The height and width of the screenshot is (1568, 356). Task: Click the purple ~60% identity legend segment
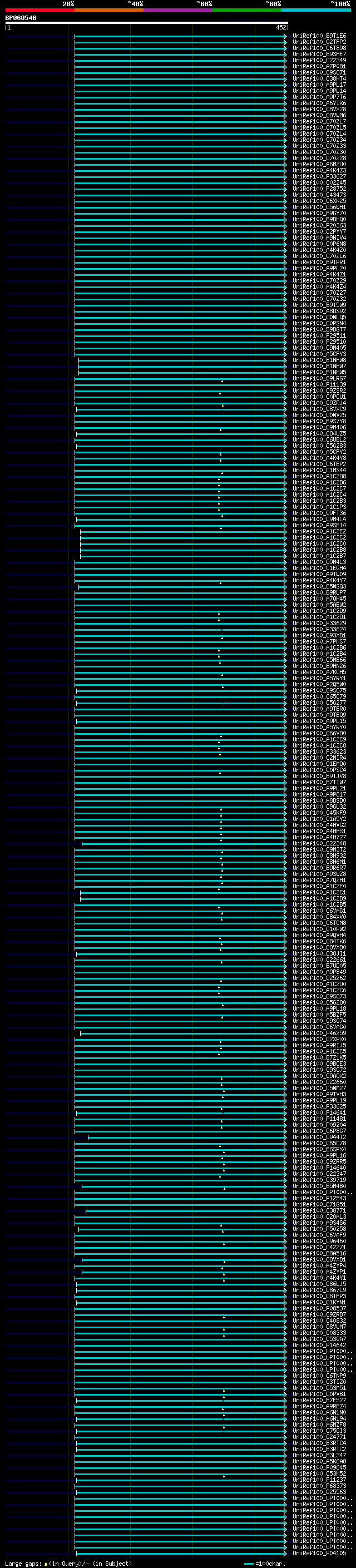pos(179,10)
